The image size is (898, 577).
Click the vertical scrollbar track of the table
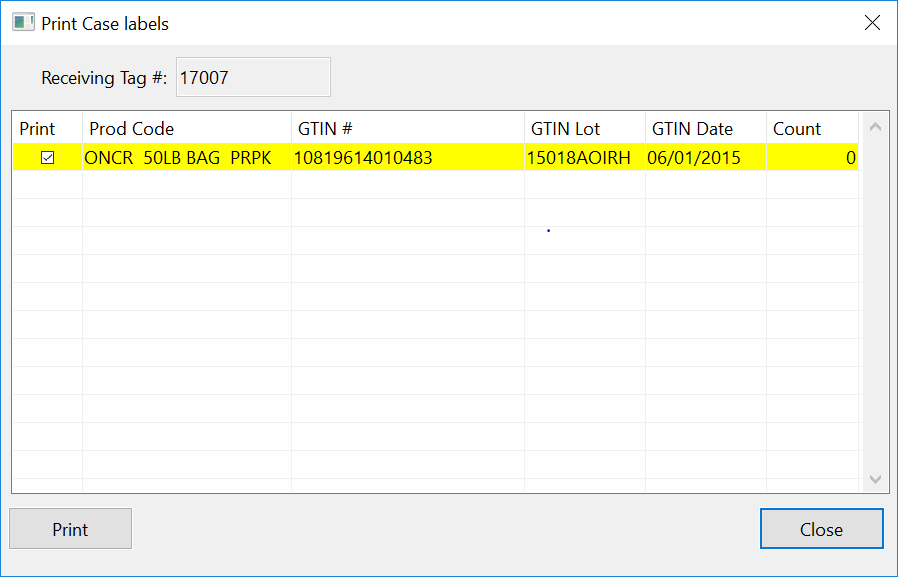point(875,300)
